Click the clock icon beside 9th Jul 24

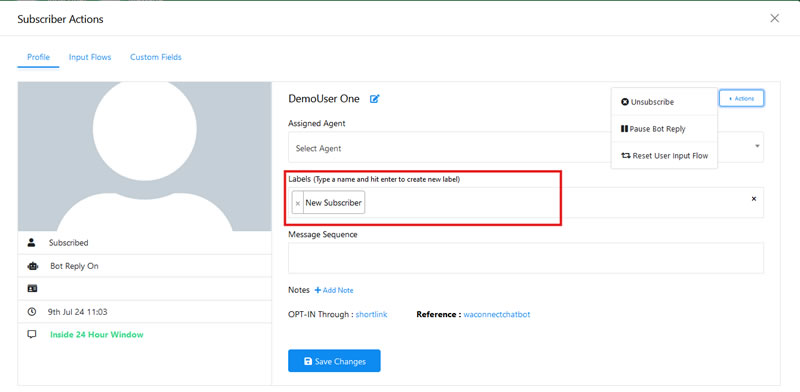click(32, 311)
